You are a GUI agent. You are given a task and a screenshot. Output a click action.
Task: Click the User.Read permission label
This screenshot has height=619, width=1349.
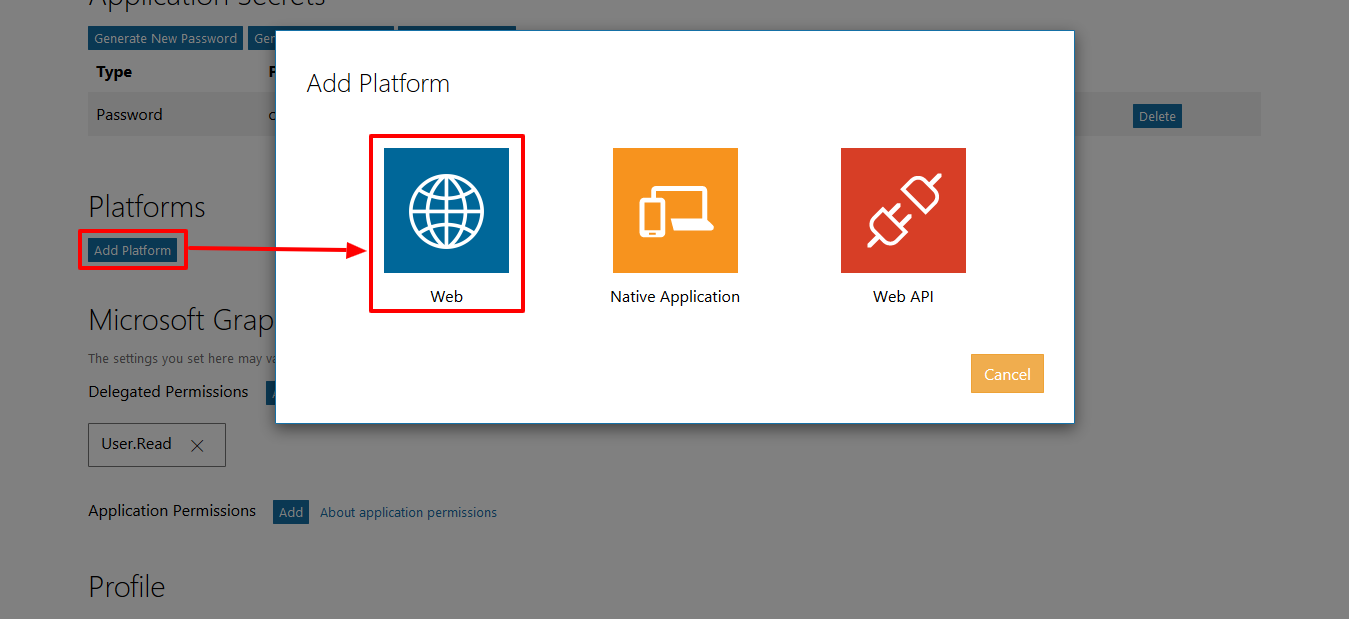(137, 444)
